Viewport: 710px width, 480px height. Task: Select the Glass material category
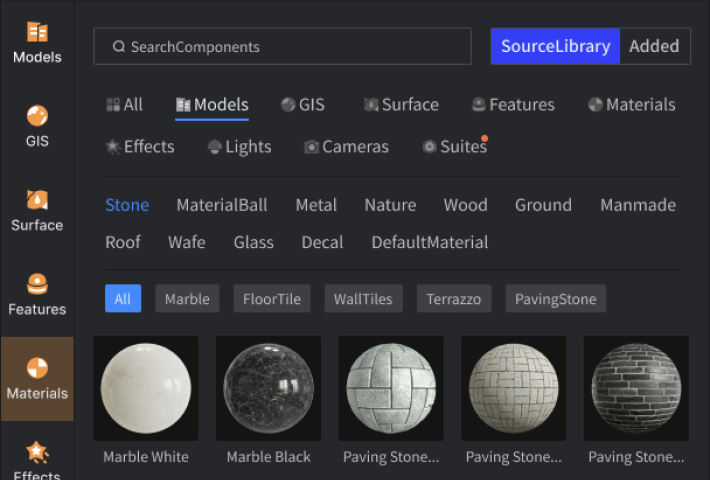[254, 242]
